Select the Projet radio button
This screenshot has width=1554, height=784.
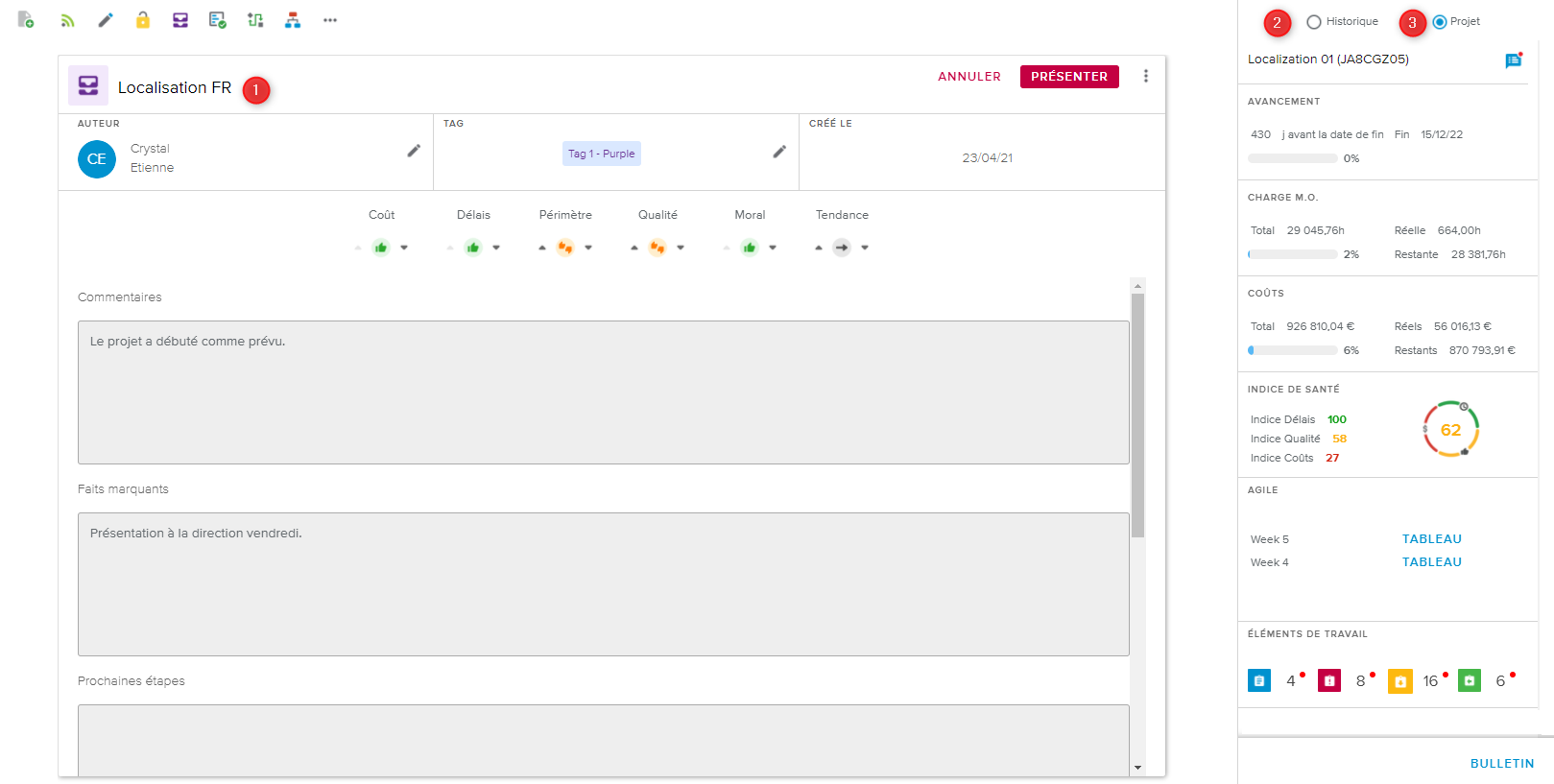point(1440,22)
